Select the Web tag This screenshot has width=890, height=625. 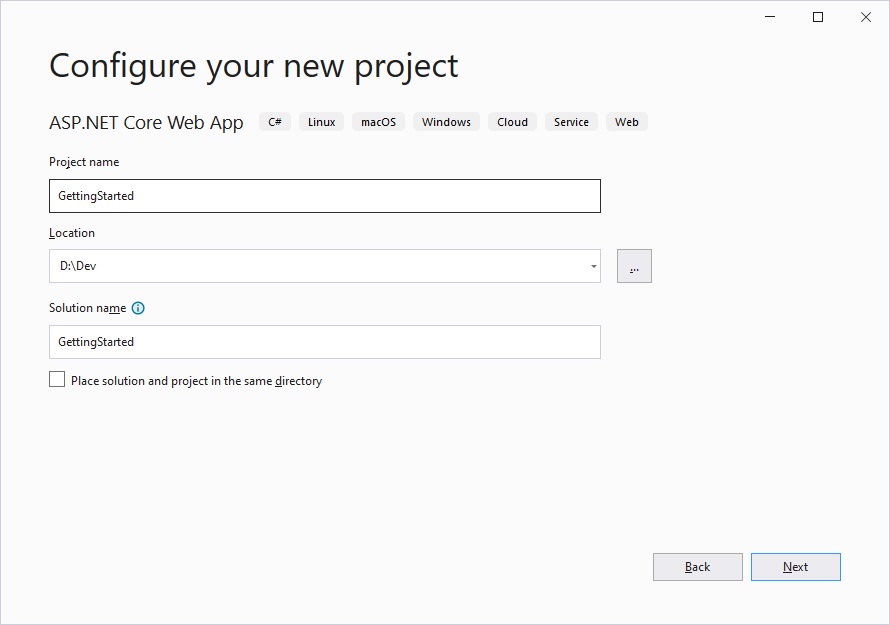coord(626,121)
